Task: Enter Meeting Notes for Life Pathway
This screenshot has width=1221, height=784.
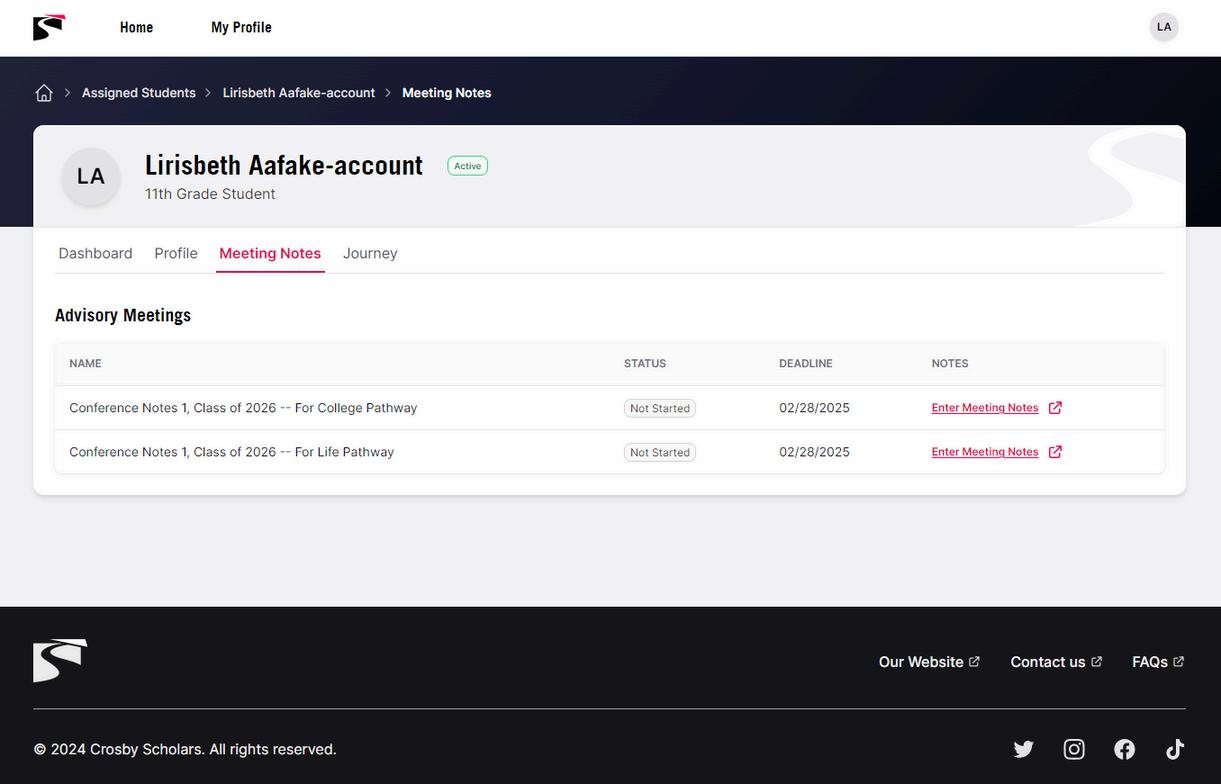Action: tap(985, 452)
